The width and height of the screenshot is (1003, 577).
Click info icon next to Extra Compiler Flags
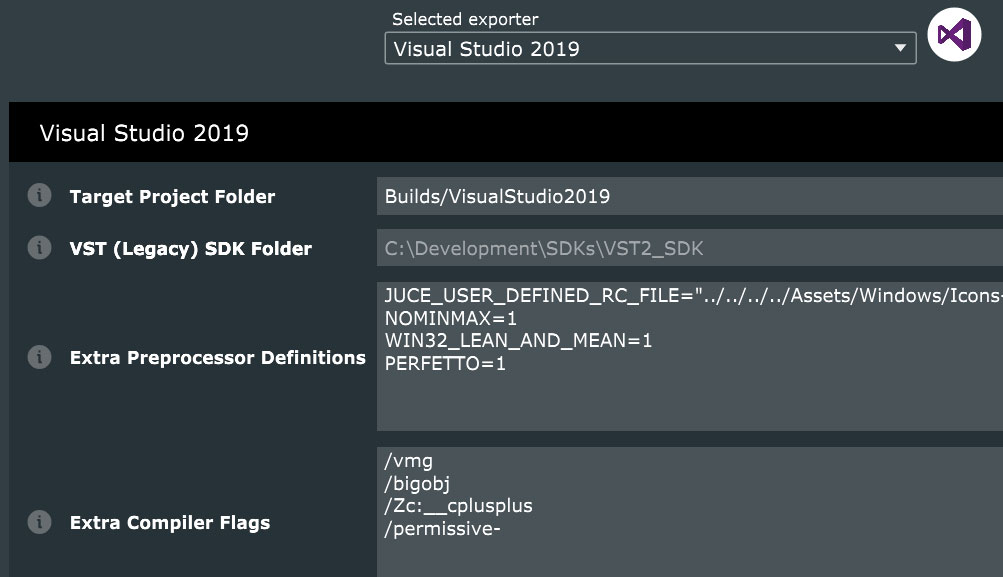(x=39, y=522)
